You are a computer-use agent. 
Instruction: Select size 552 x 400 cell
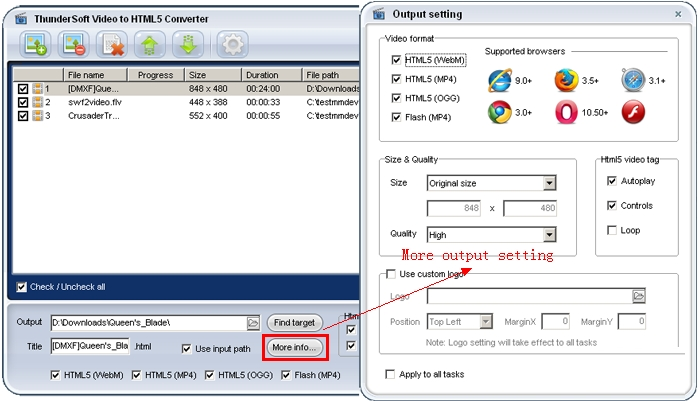pyautogui.click(x=208, y=116)
